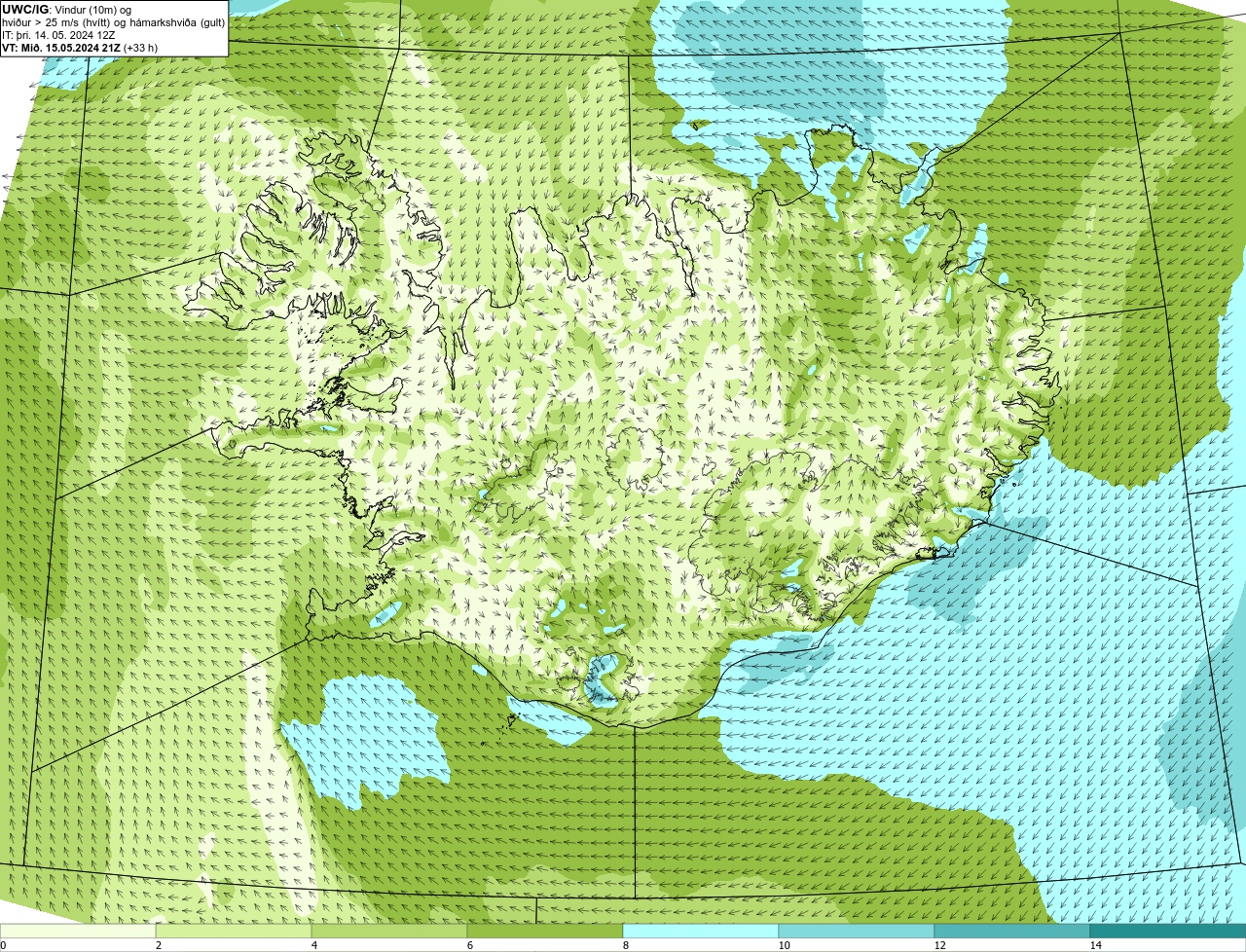Click the title line "UWC/IG: Vindur (10m) og"
The height and width of the screenshot is (952, 1246).
point(66,9)
